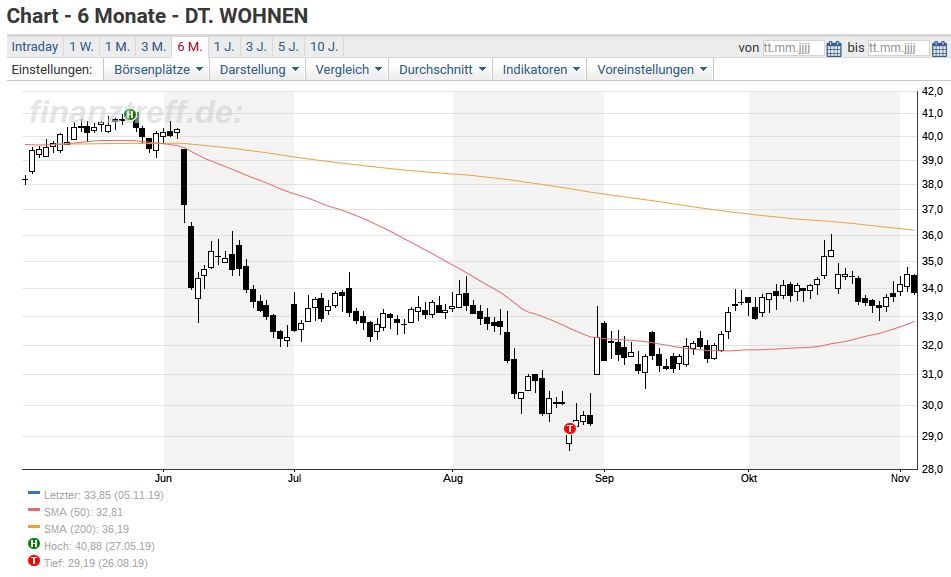The image size is (951, 577).
Task: Switch to the 3 J. time range tab
Action: coord(256,47)
